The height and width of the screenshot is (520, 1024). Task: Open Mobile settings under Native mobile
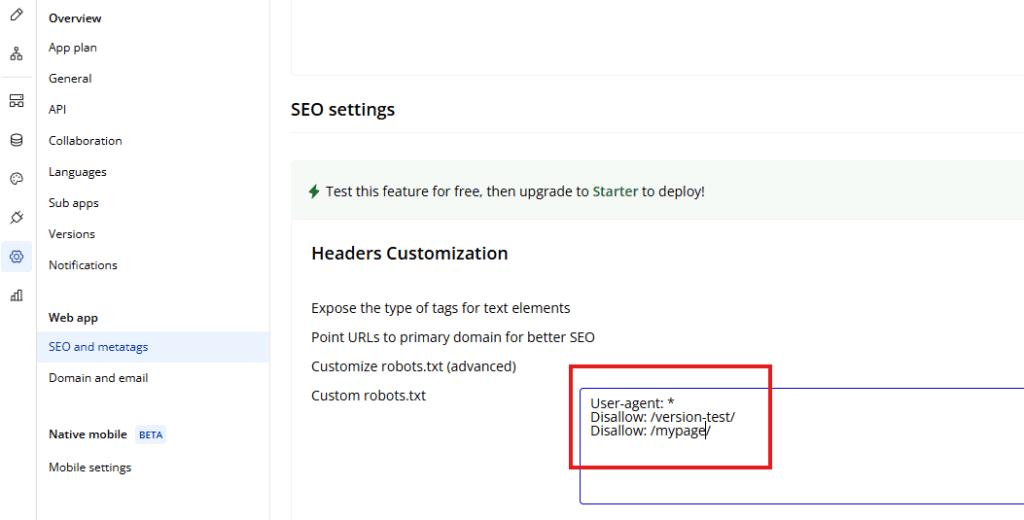89,467
